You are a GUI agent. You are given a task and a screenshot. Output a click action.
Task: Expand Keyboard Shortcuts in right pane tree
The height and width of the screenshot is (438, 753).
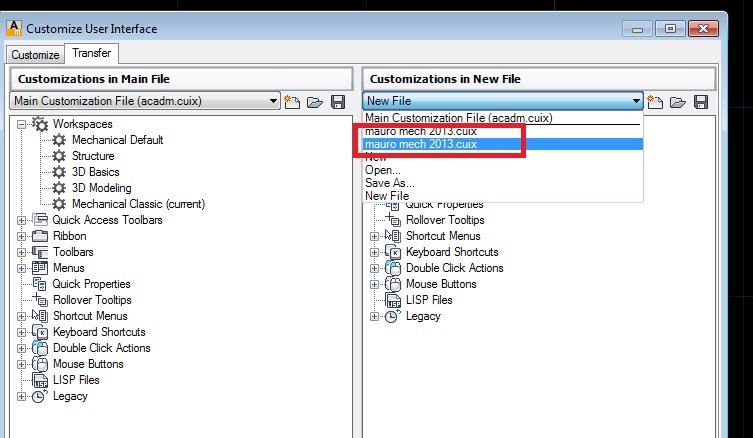(374, 252)
